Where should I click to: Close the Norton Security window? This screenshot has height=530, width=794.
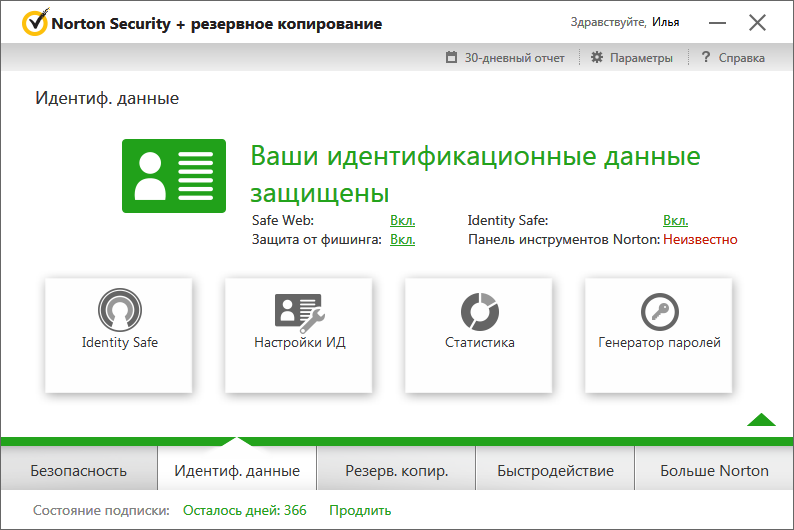pos(757,22)
